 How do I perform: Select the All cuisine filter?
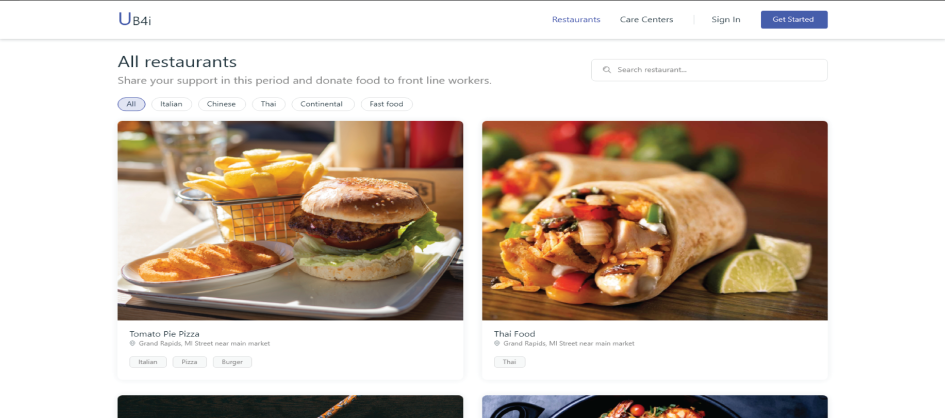pos(131,104)
